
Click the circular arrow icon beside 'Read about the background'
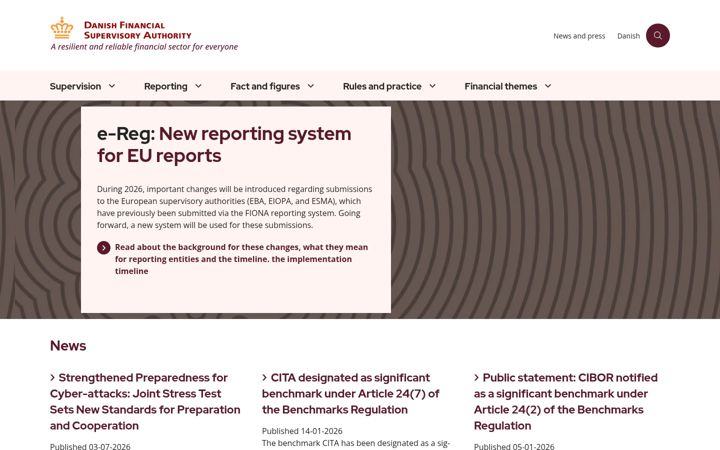pos(103,248)
